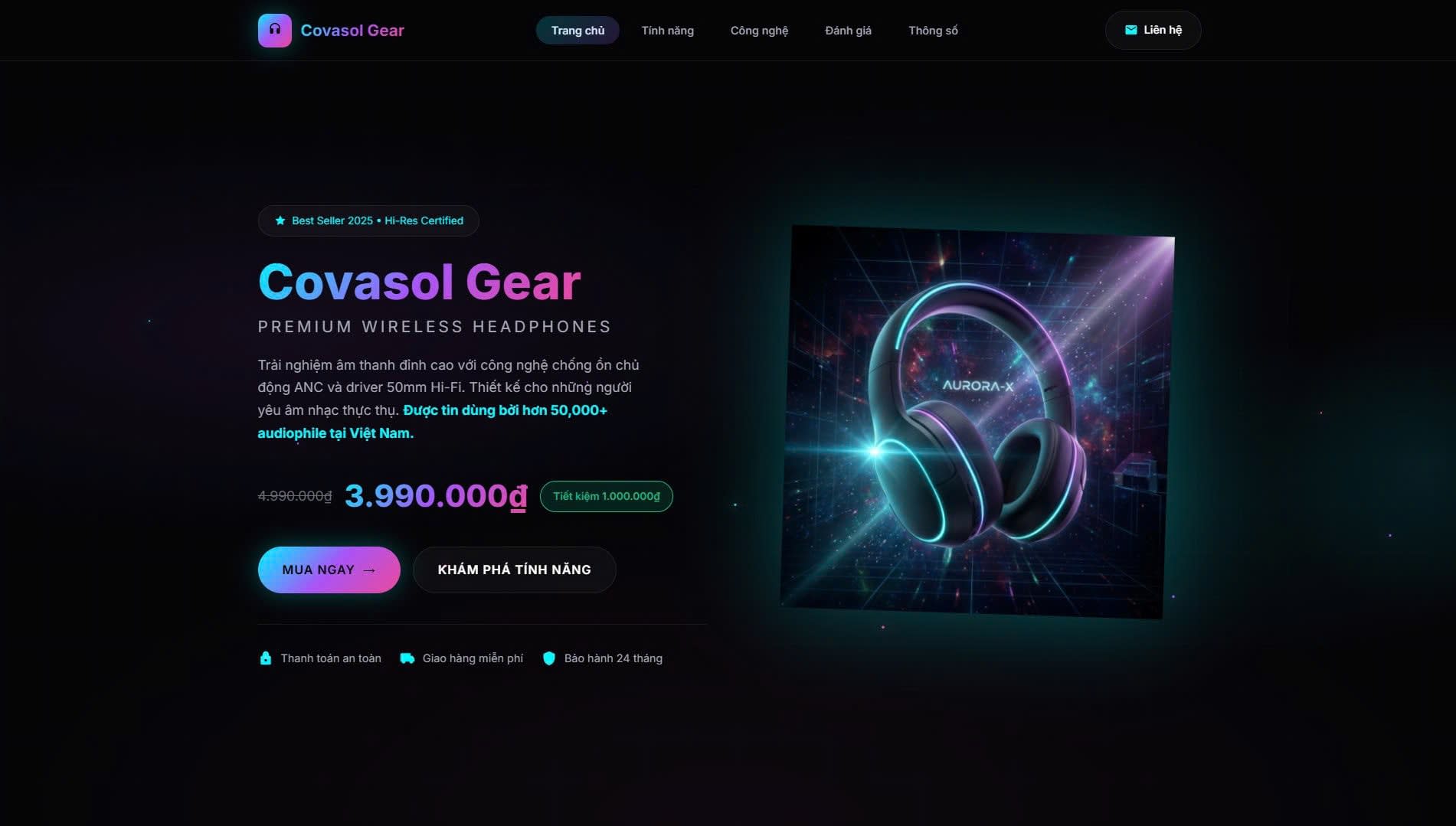Click the Covasol Gear brand name link
Image resolution: width=1456 pixels, height=826 pixels.
click(x=352, y=31)
